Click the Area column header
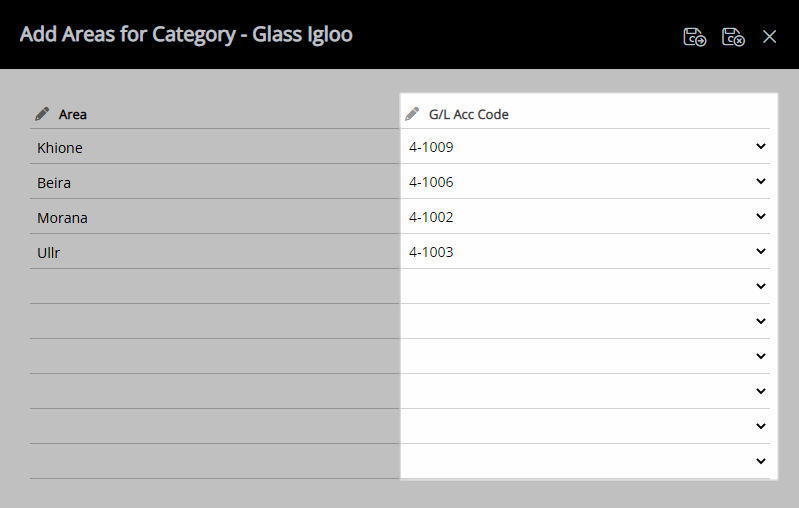Screen dimensions: 799x508 coord(72,115)
